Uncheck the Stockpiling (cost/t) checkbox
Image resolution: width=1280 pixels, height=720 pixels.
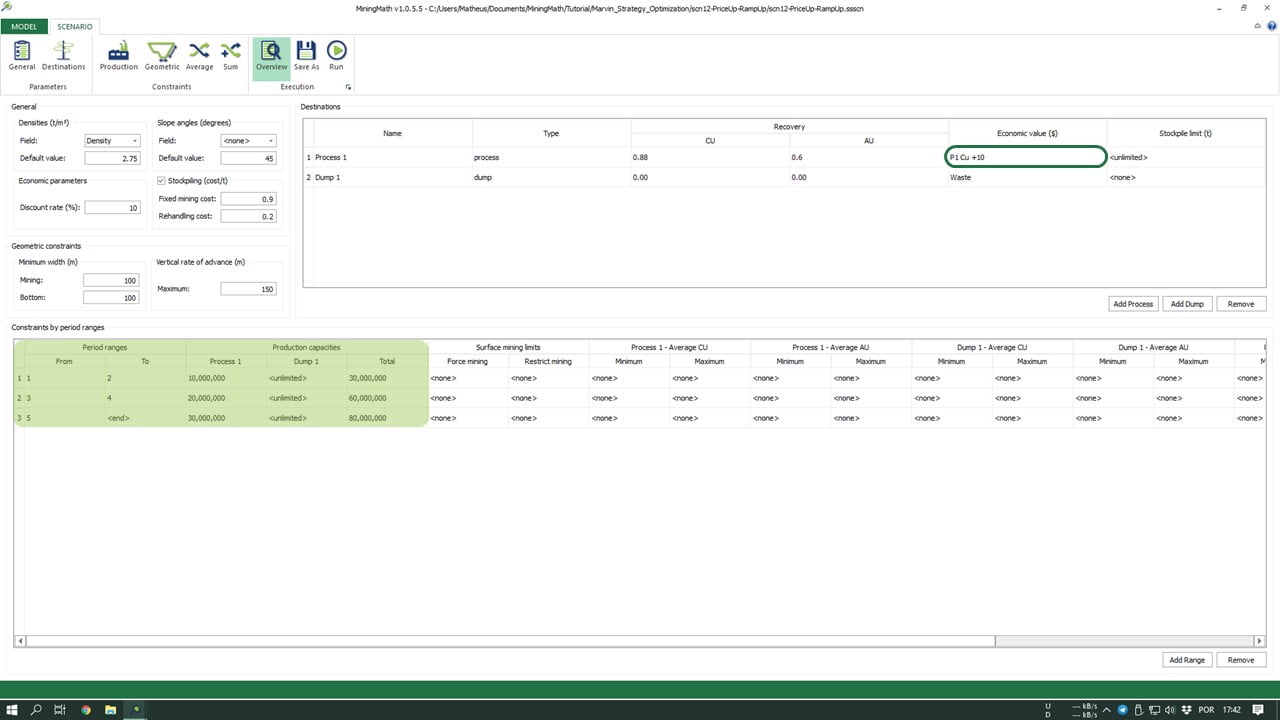[x=162, y=181]
